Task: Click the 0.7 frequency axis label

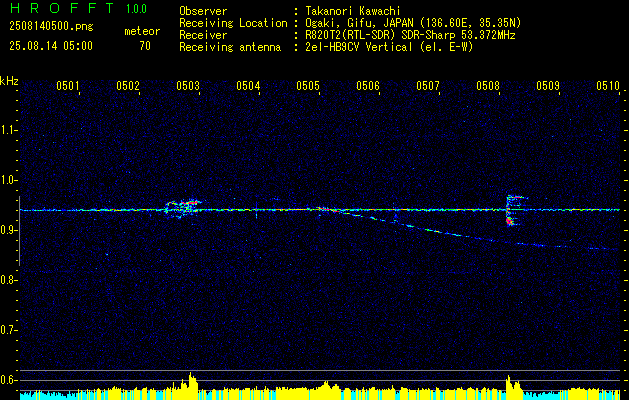Action: pos(8,330)
